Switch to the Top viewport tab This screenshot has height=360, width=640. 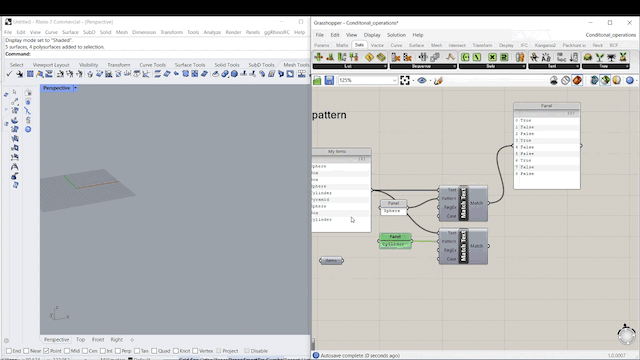click(x=80, y=340)
